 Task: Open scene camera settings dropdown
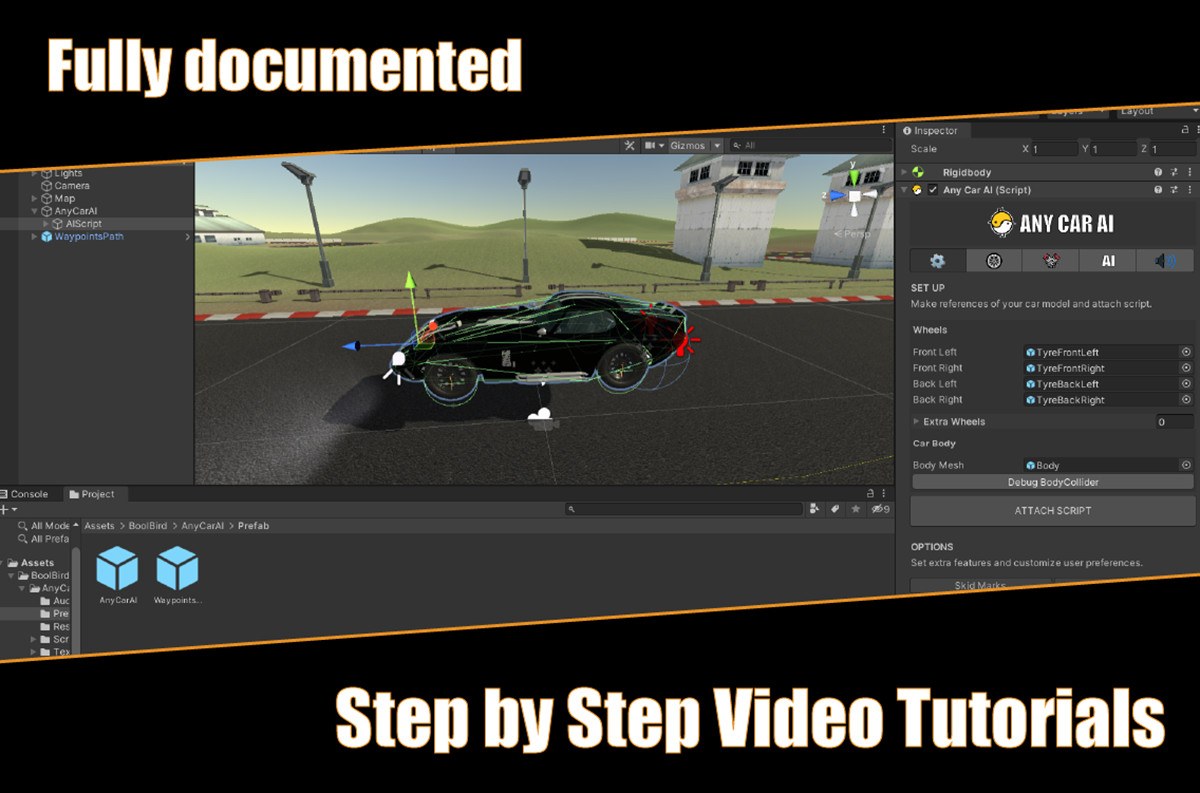[x=655, y=145]
